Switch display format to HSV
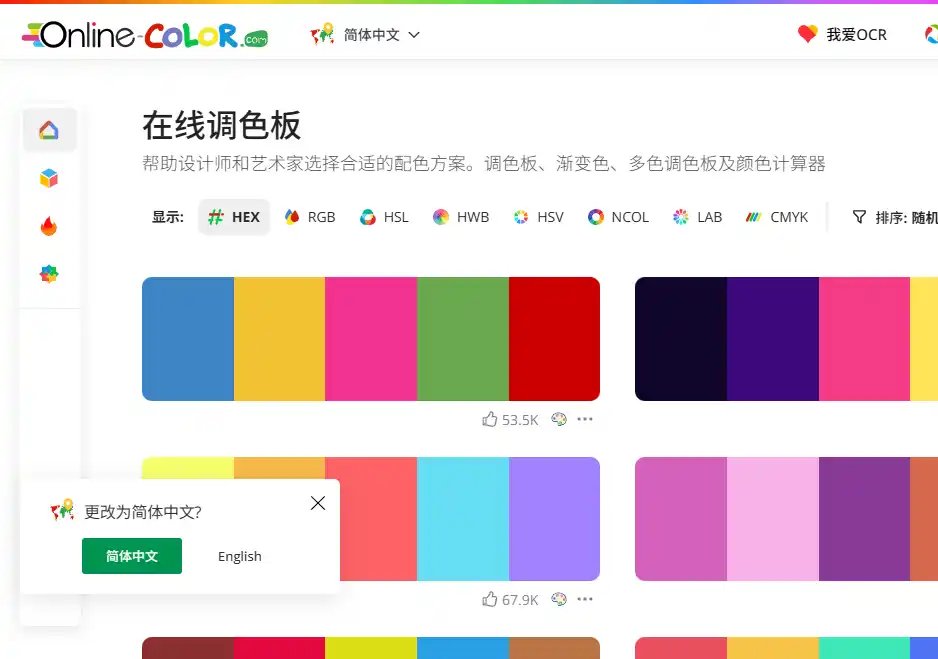This screenshot has height=659, width=938. 538,217
